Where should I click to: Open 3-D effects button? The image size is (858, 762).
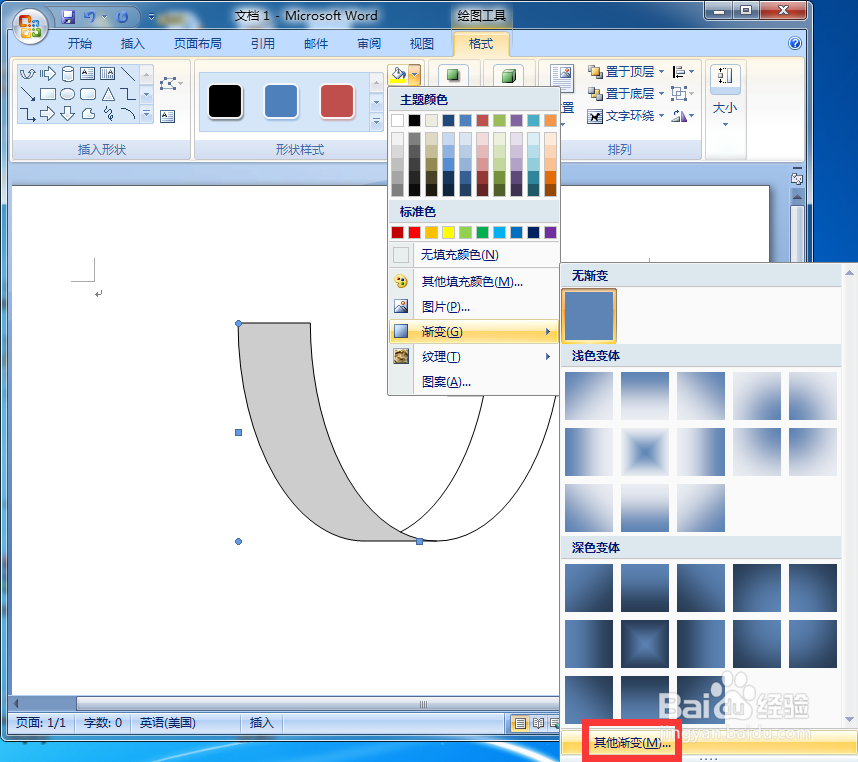pos(509,75)
